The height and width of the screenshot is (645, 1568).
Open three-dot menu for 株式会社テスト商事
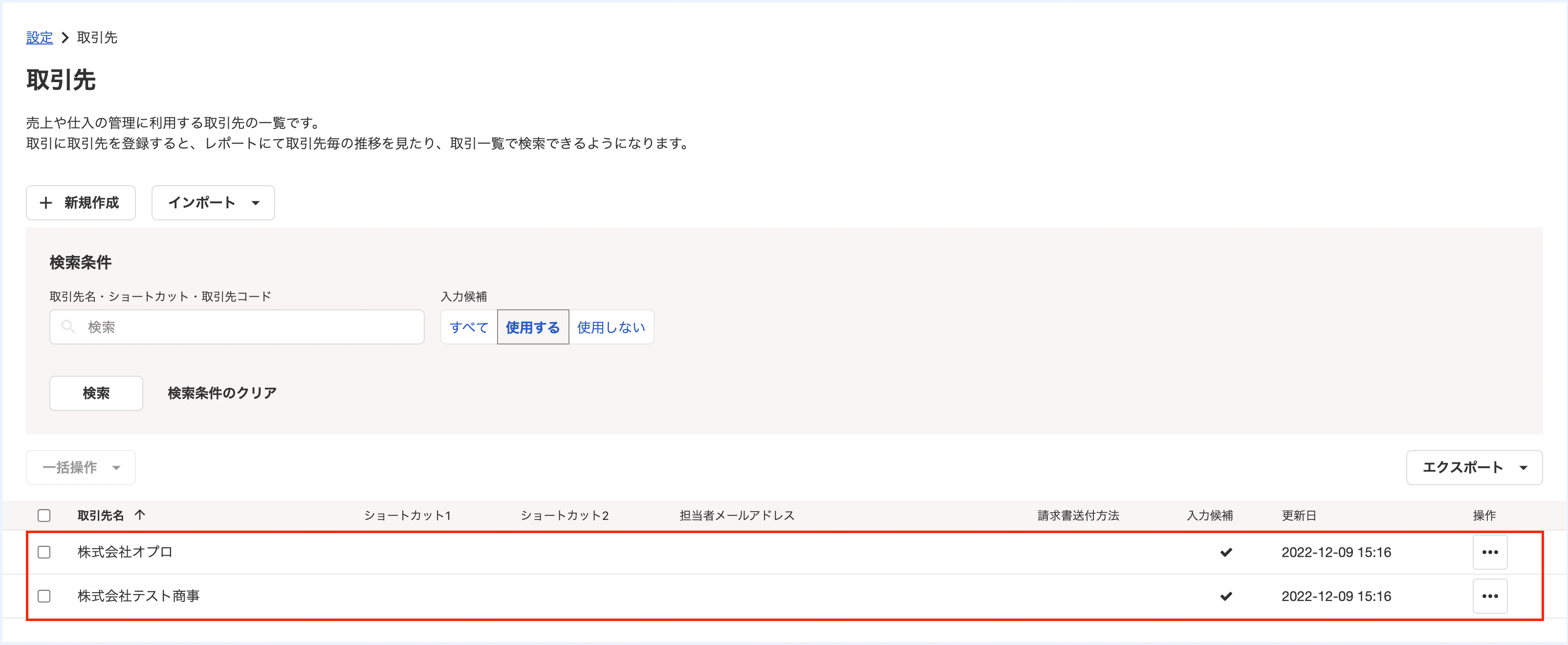pyautogui.click(x=1489, y=596)
